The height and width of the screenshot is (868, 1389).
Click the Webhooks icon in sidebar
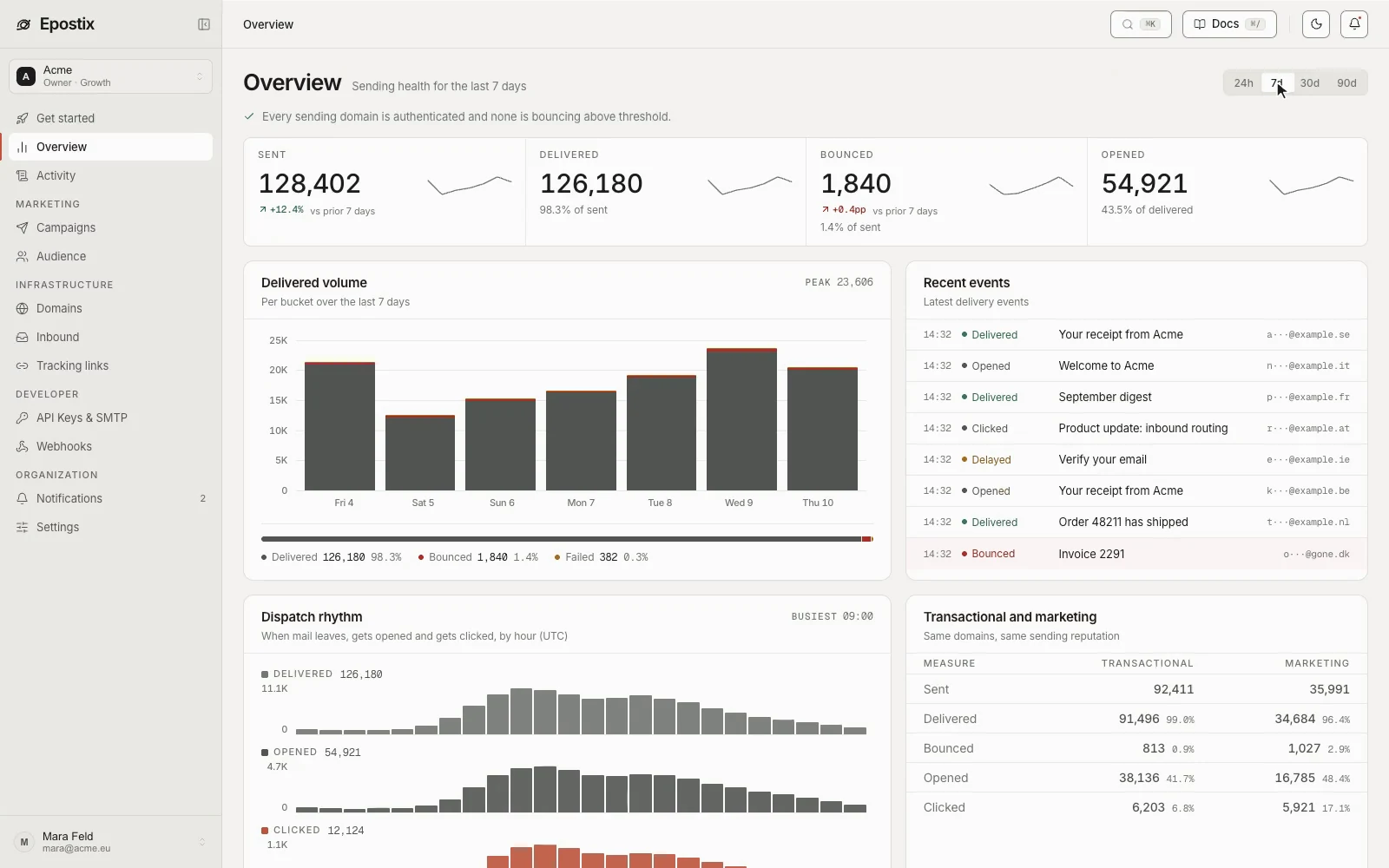(23, 446)
